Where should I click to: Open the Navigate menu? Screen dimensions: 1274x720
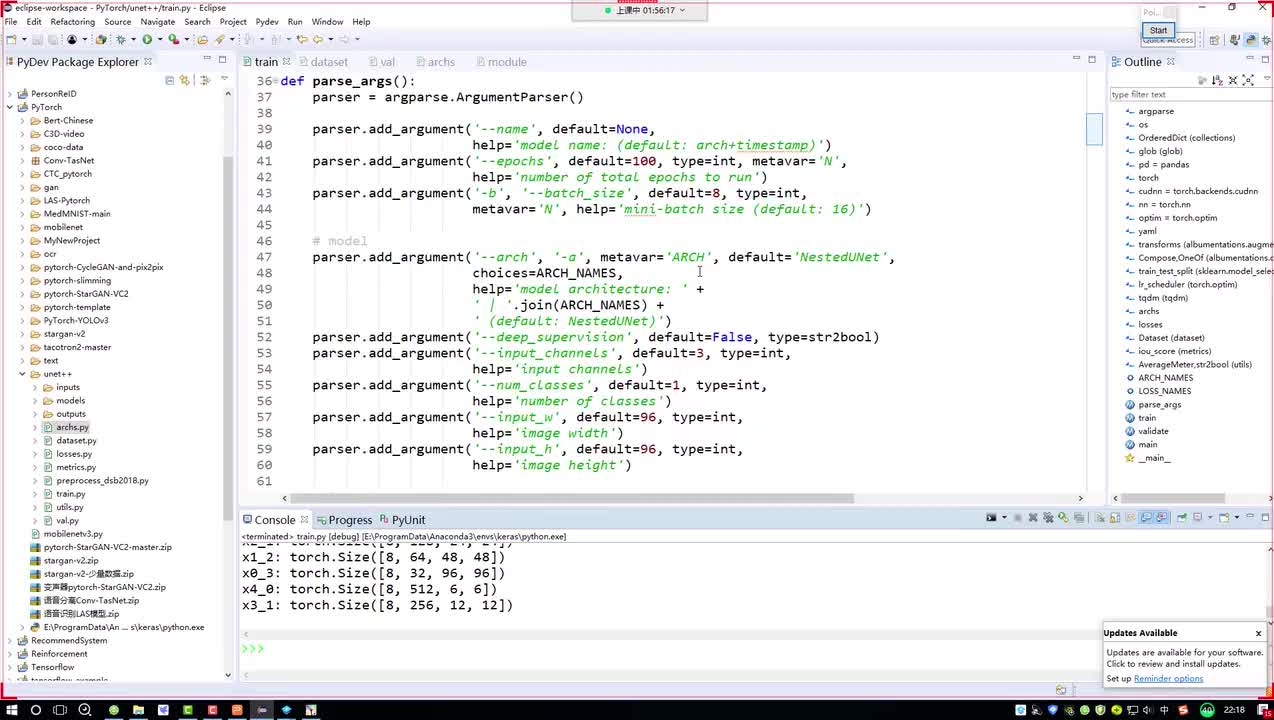[157, 21]
